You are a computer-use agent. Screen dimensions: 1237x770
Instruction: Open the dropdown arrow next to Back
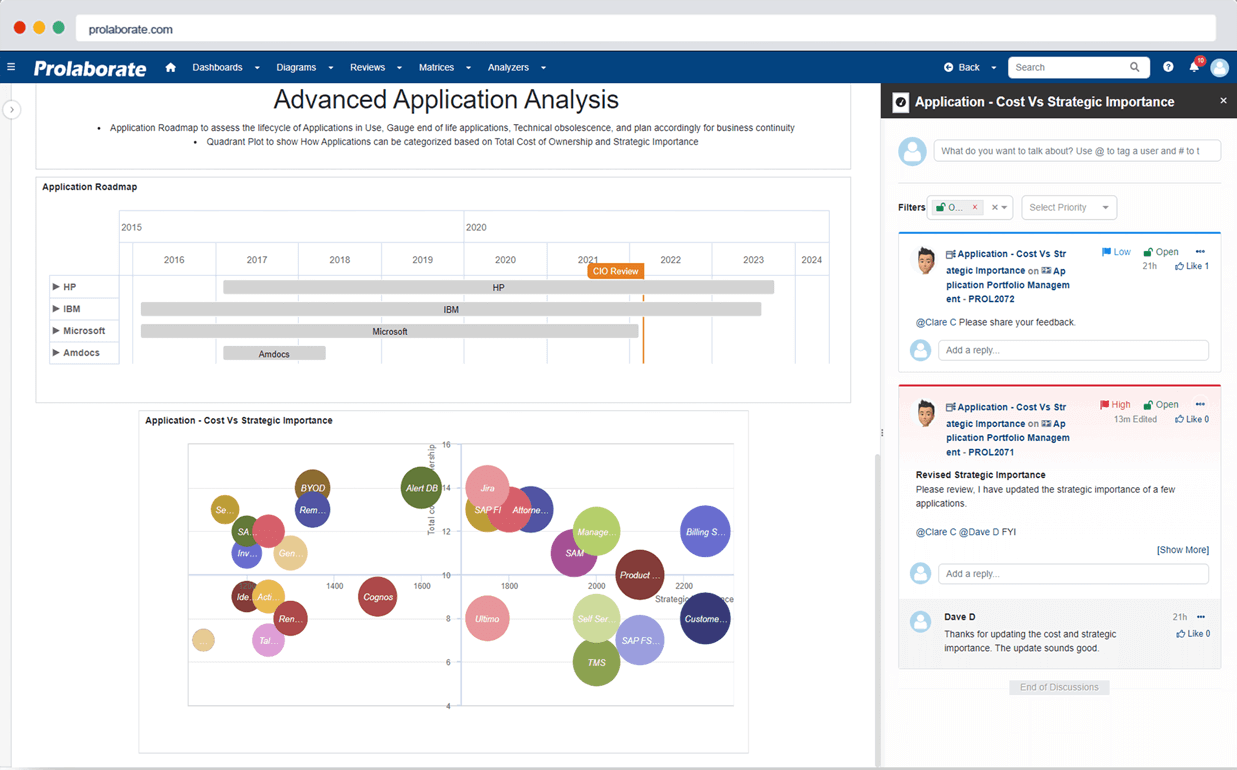click(x=994, y=68)
